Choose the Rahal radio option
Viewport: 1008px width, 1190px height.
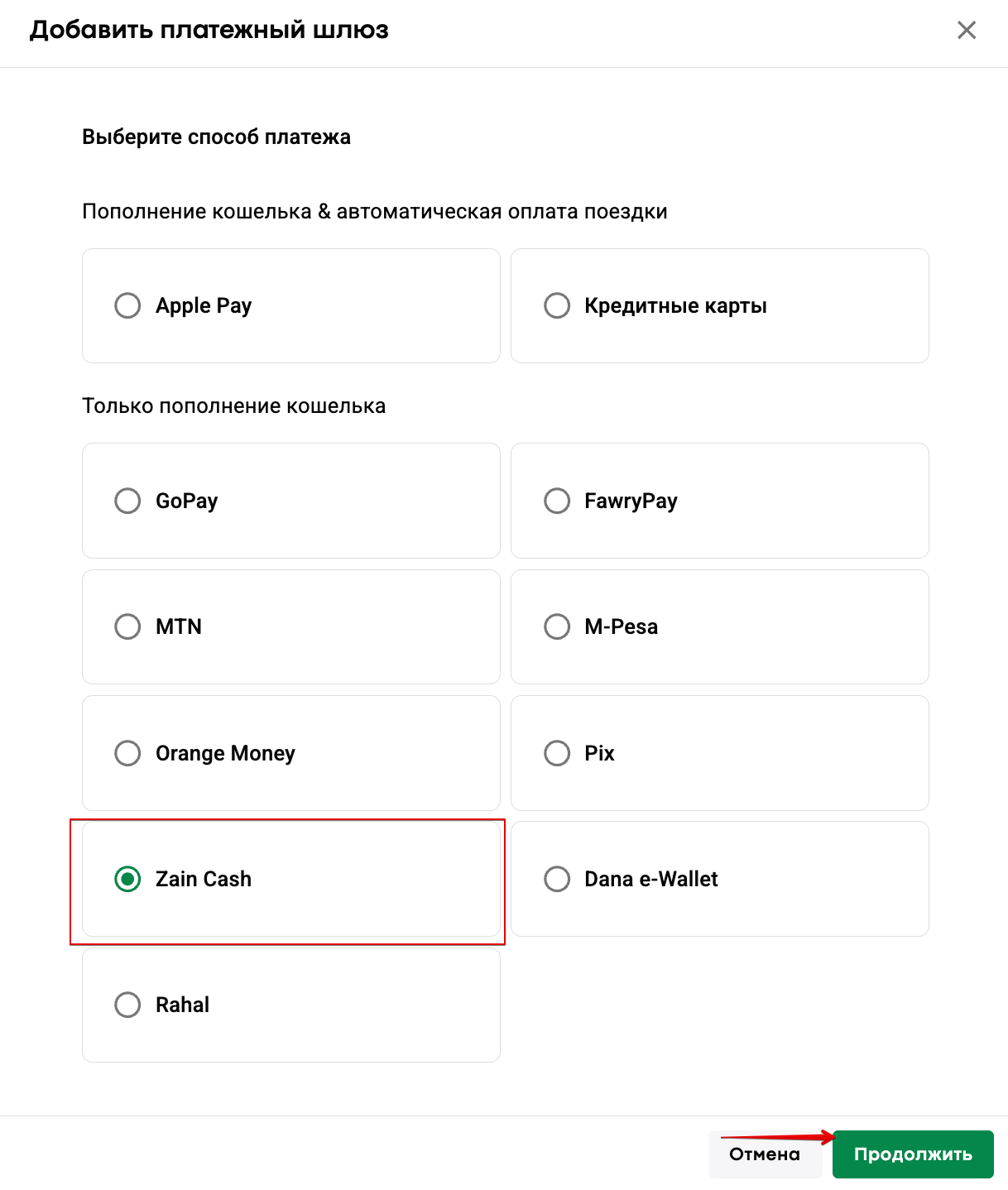click(127, 1005)
